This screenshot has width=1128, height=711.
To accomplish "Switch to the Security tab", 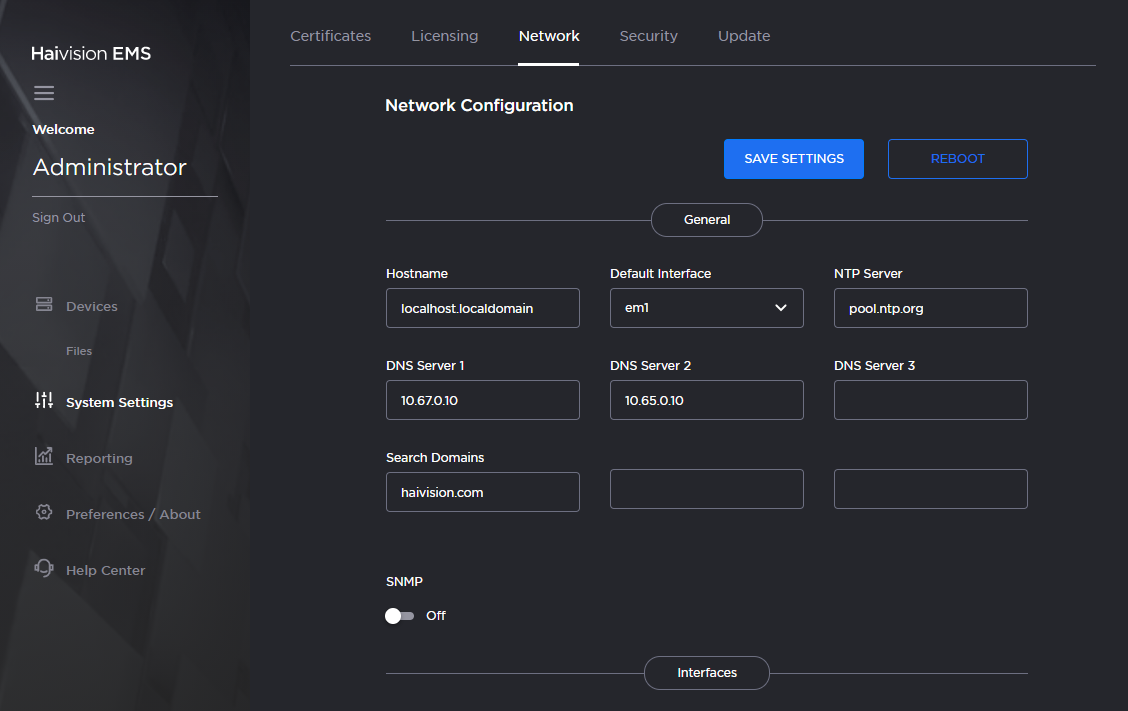I will click(648, 35).
